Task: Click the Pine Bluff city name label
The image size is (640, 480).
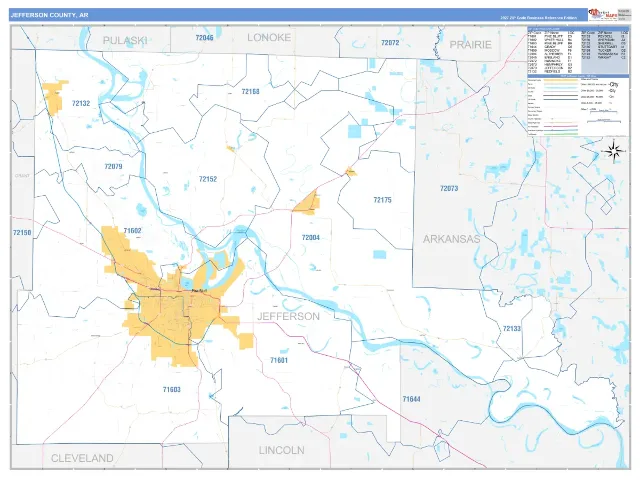Action: tap(200, 290)
